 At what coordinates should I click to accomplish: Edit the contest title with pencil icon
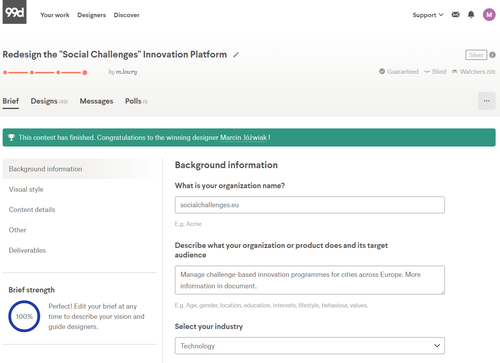tap(236, 55)
